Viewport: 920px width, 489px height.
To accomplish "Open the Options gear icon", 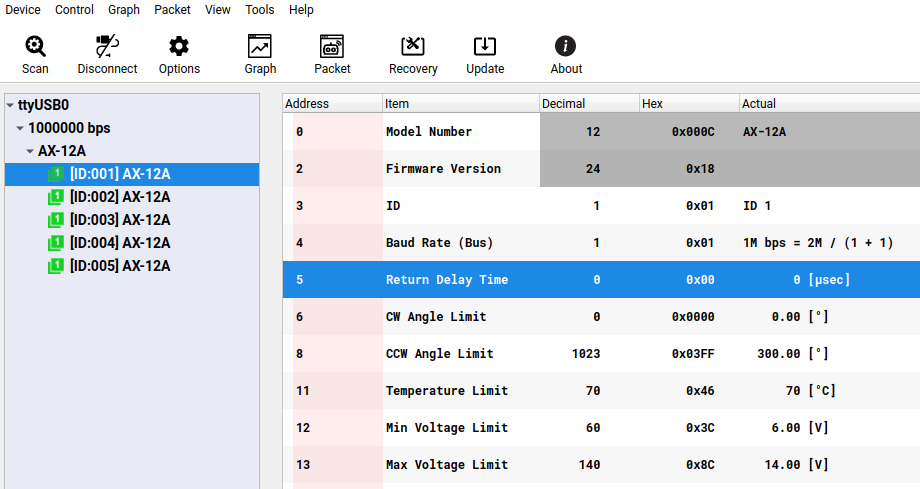I will pyautogui.click(x=179, y=46).
